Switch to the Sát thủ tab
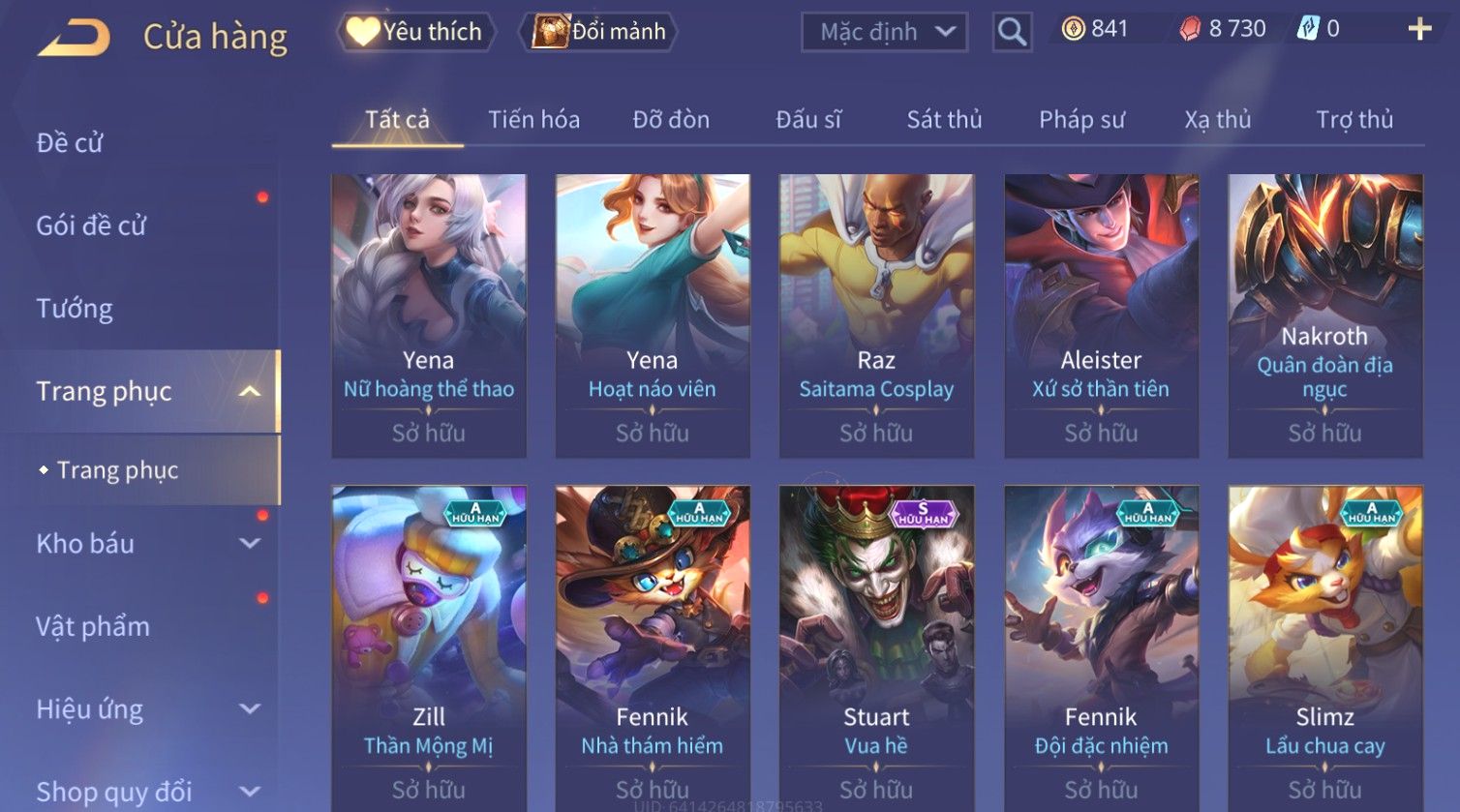 pyautogui.click(x=944, y=119)
